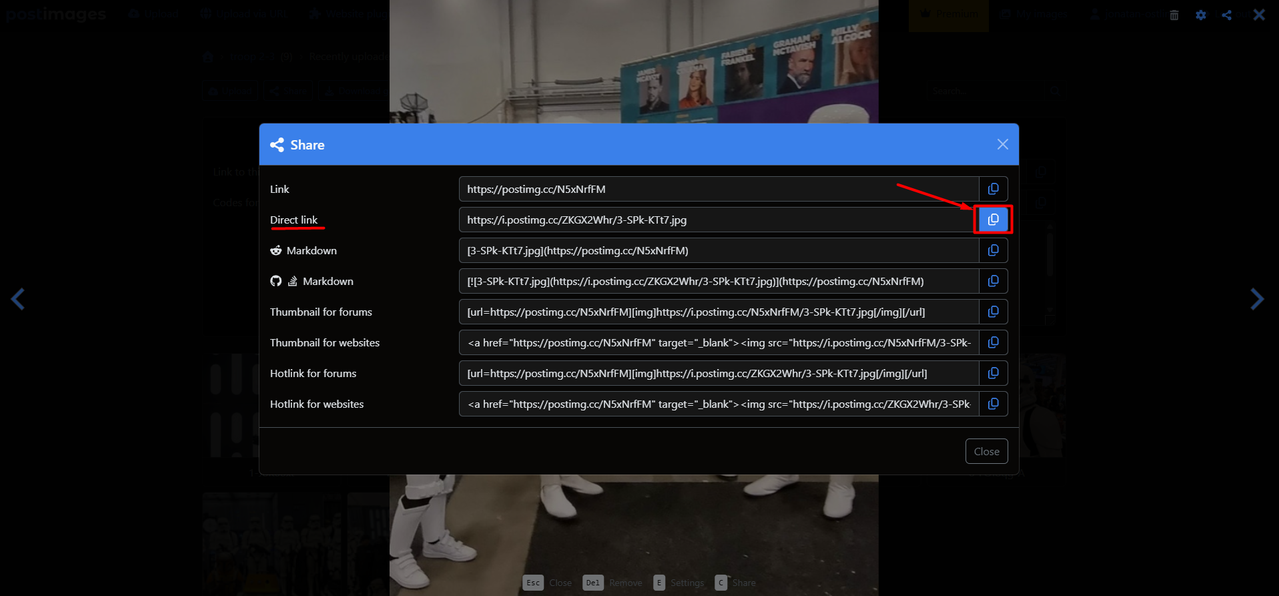Click the share icon in the dialog header
The width and height of the screenshot is (1279, 596).
[x=277, y=145]
